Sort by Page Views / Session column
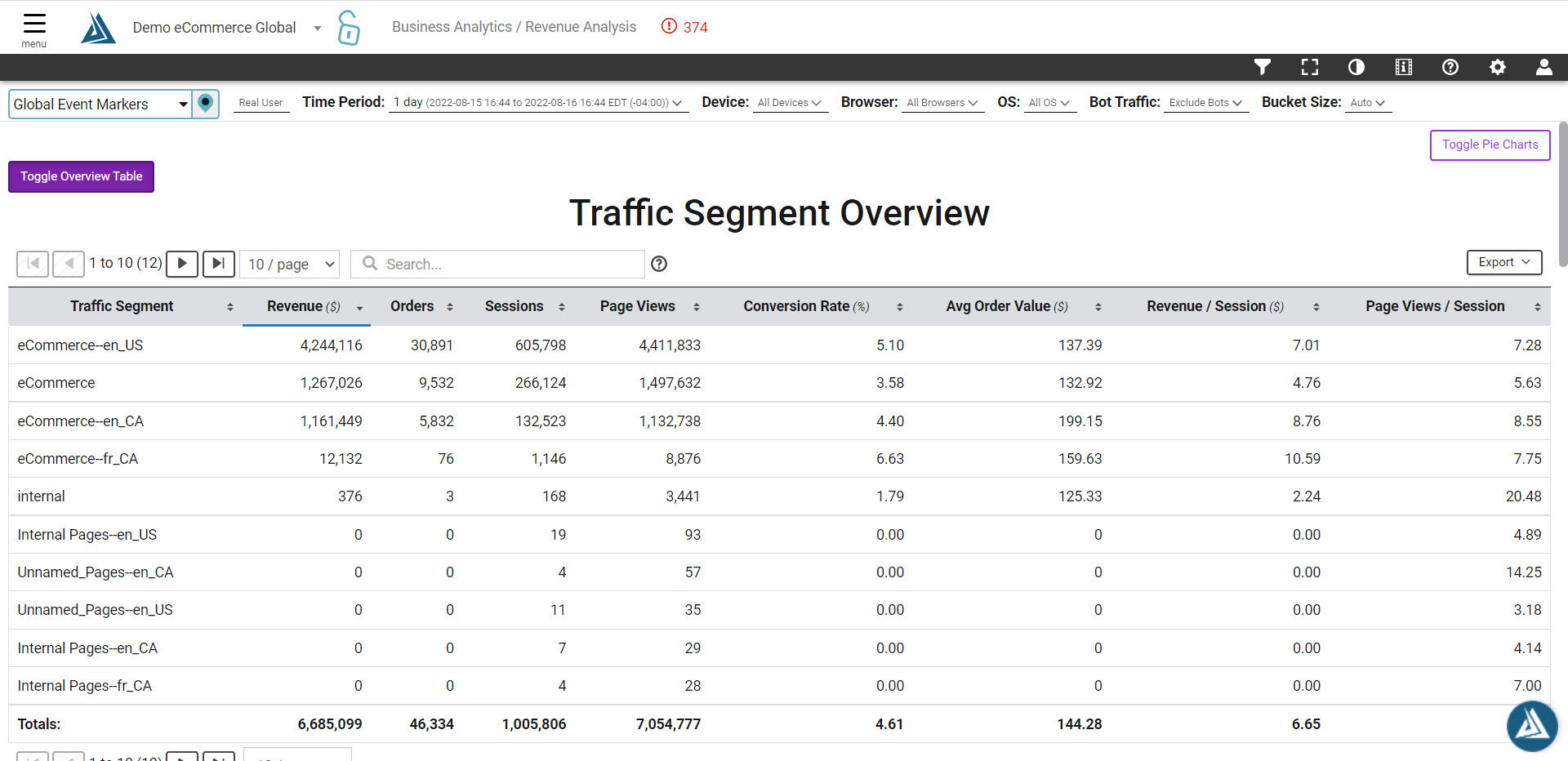Image resolution: width=1568 pixels, height=761 pixels. [1538, 307]
